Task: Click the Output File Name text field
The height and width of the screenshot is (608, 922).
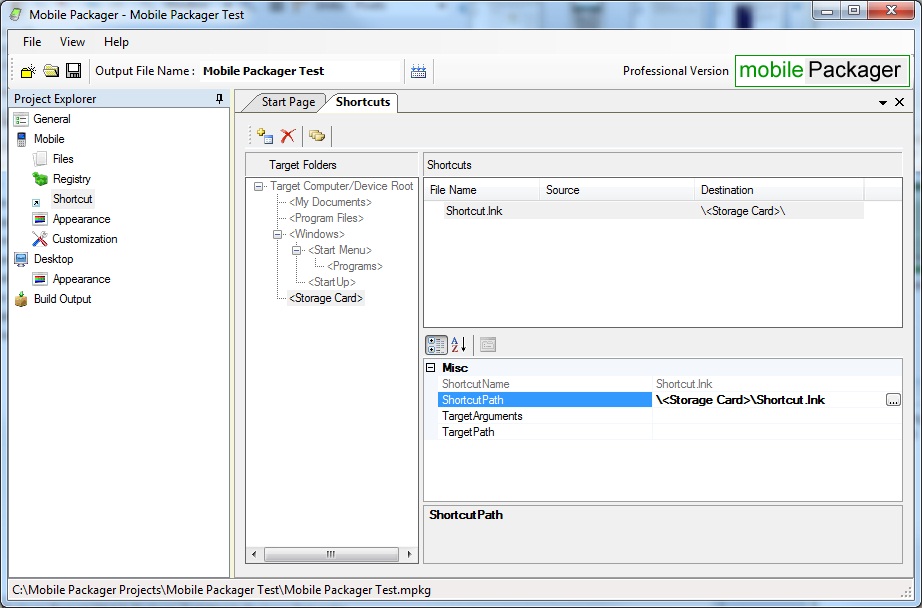Action: coord(300,71)
